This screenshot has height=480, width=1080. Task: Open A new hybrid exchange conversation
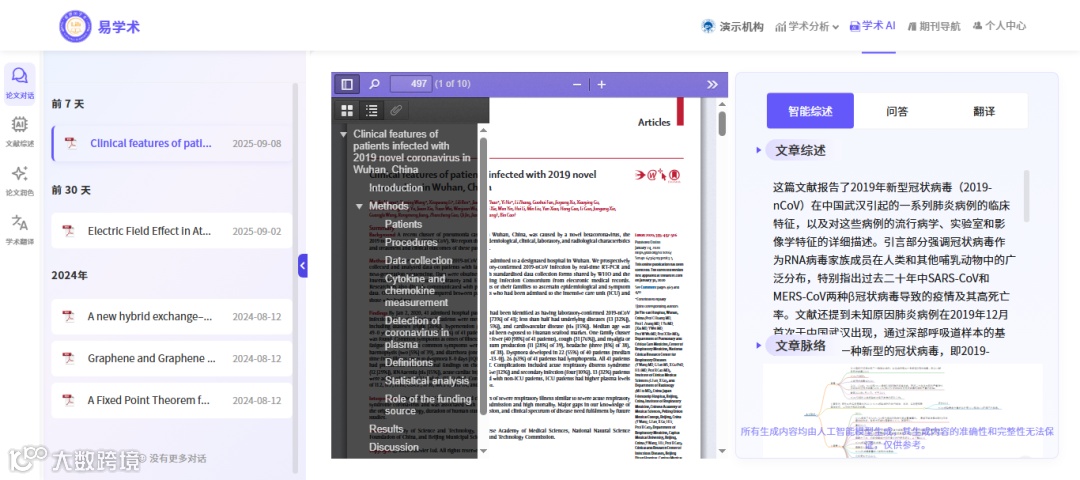[x=172, y=317]
